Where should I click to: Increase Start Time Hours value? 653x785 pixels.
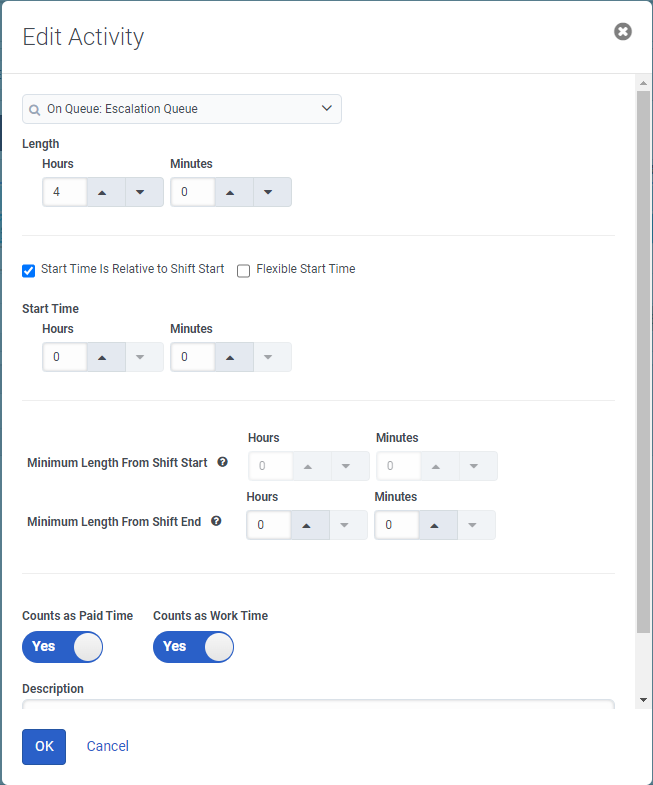102,357
